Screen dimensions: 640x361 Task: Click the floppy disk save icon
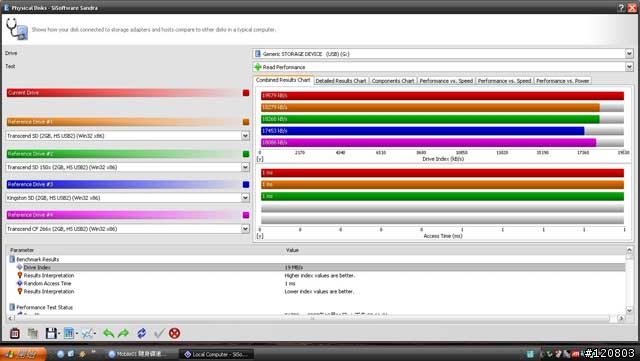click(x=51, y=333)
